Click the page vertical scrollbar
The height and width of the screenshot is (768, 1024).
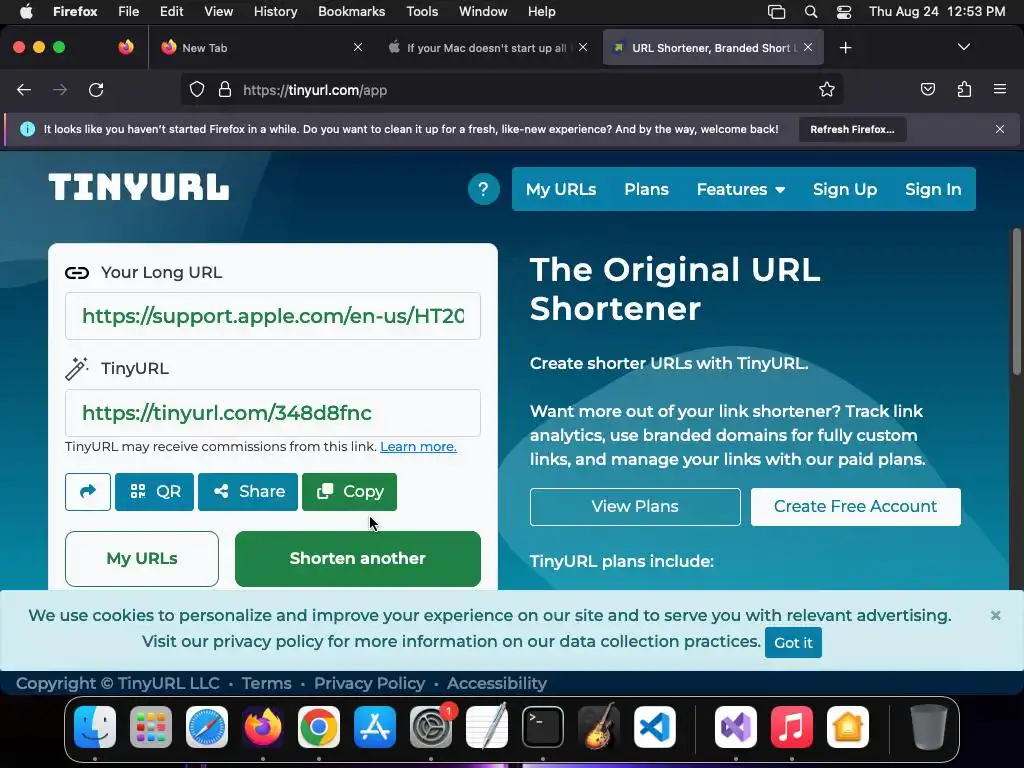(x=1016, y=302)
